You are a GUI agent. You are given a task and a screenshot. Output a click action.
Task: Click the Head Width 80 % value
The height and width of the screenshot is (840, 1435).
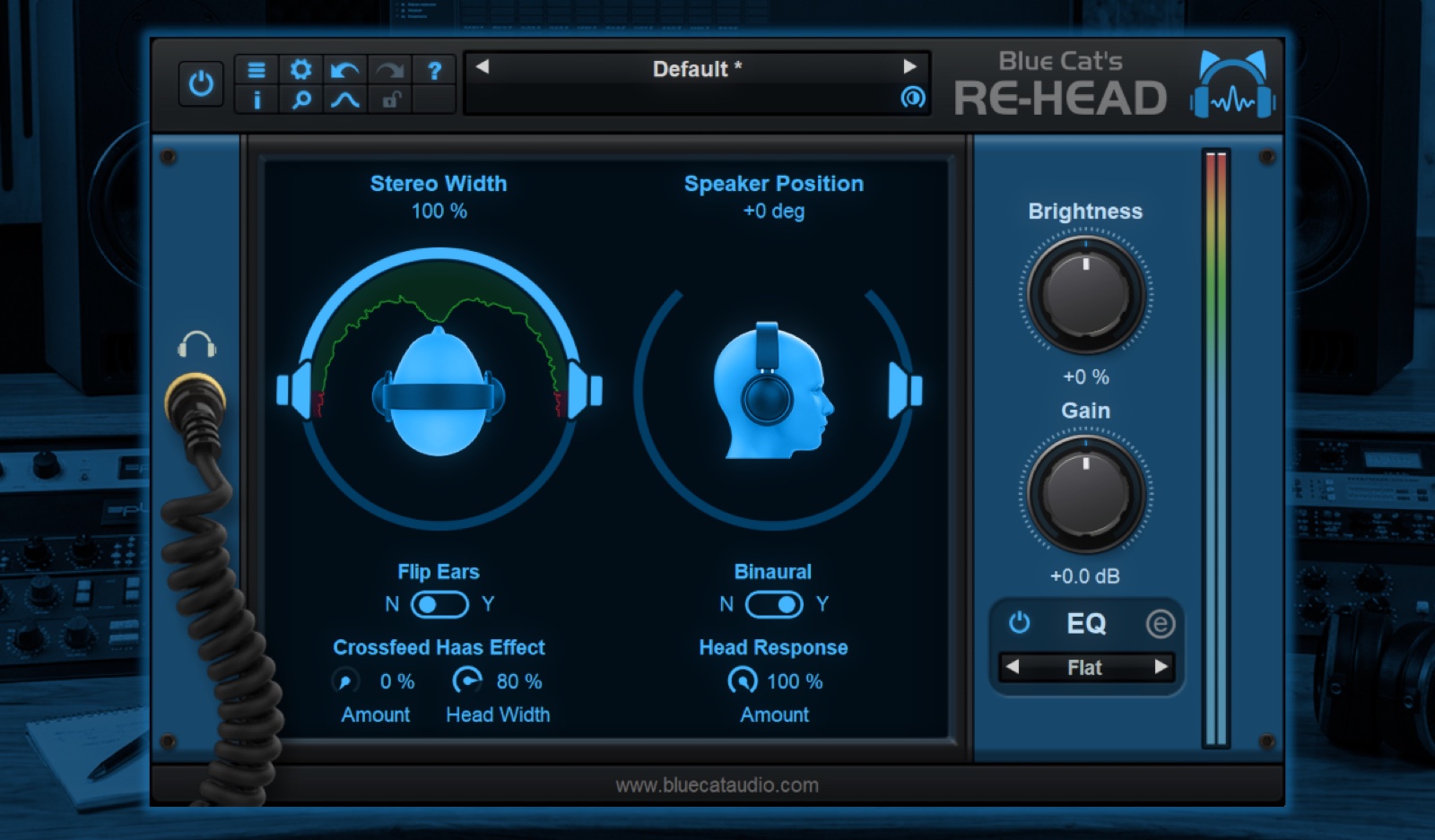(x=519, y=681)
